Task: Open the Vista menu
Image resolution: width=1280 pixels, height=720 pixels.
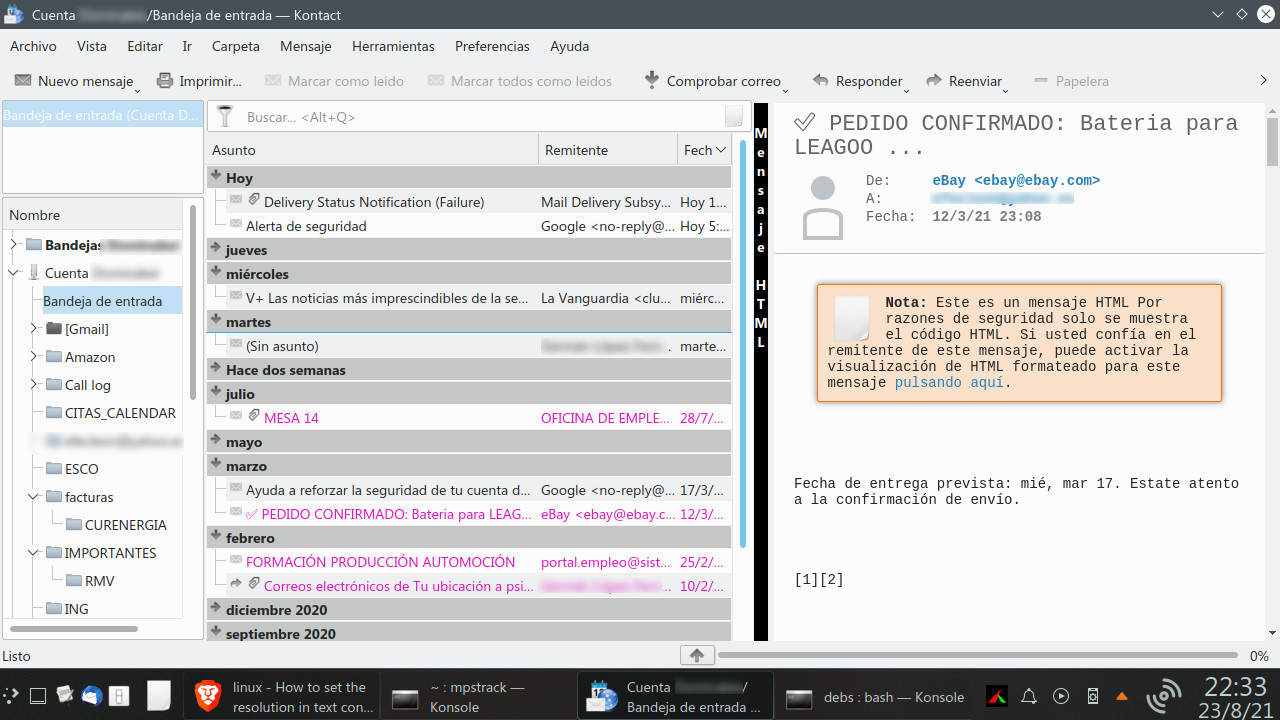Action: (x=92, y=46)
